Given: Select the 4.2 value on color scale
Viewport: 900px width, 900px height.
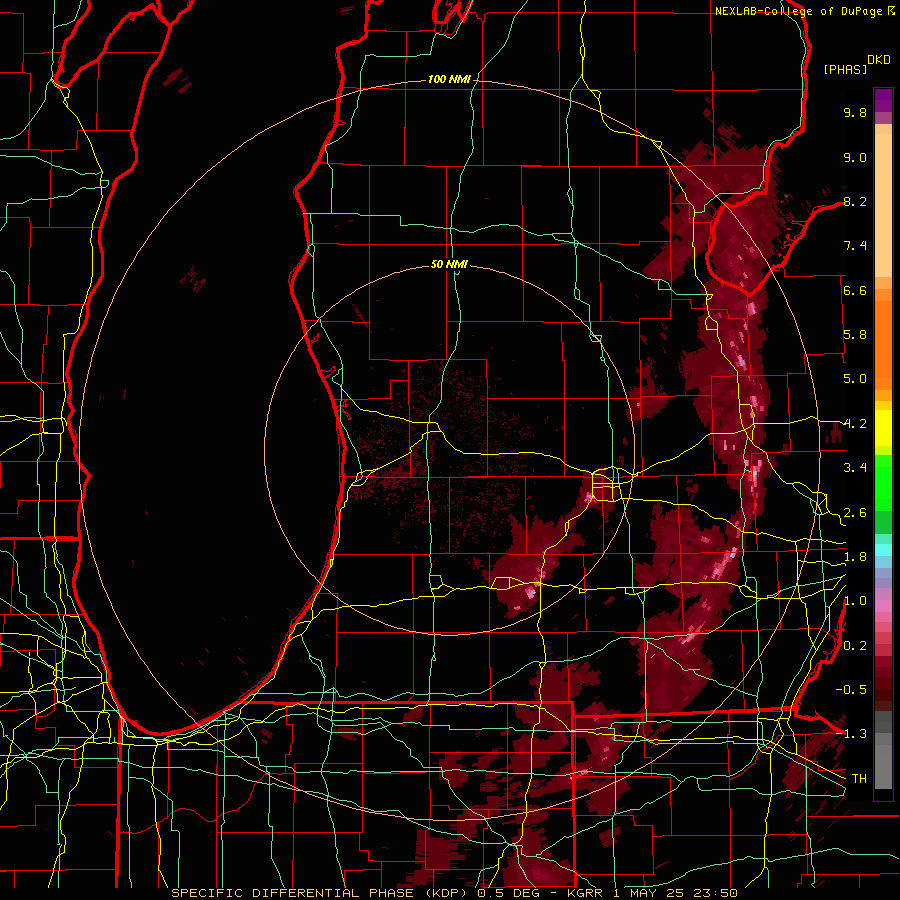Looking at the screenshot, I should coord(855,424).
